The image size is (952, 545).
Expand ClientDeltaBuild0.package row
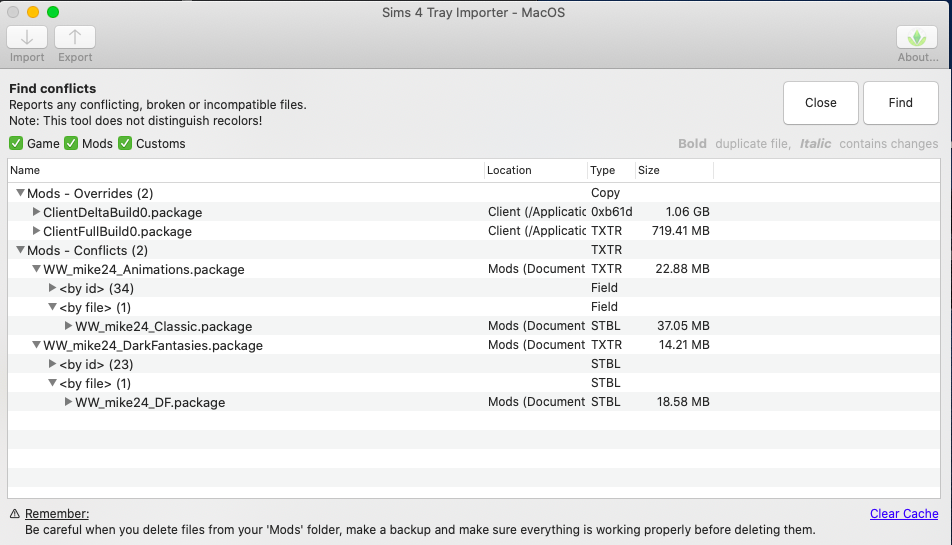pos(36,212)
